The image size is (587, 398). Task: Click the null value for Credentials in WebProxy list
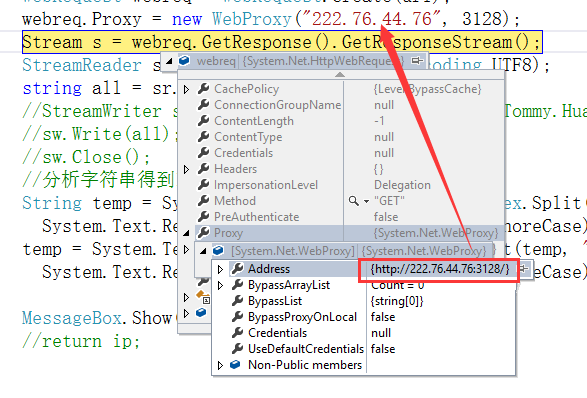tap(381, 333)
